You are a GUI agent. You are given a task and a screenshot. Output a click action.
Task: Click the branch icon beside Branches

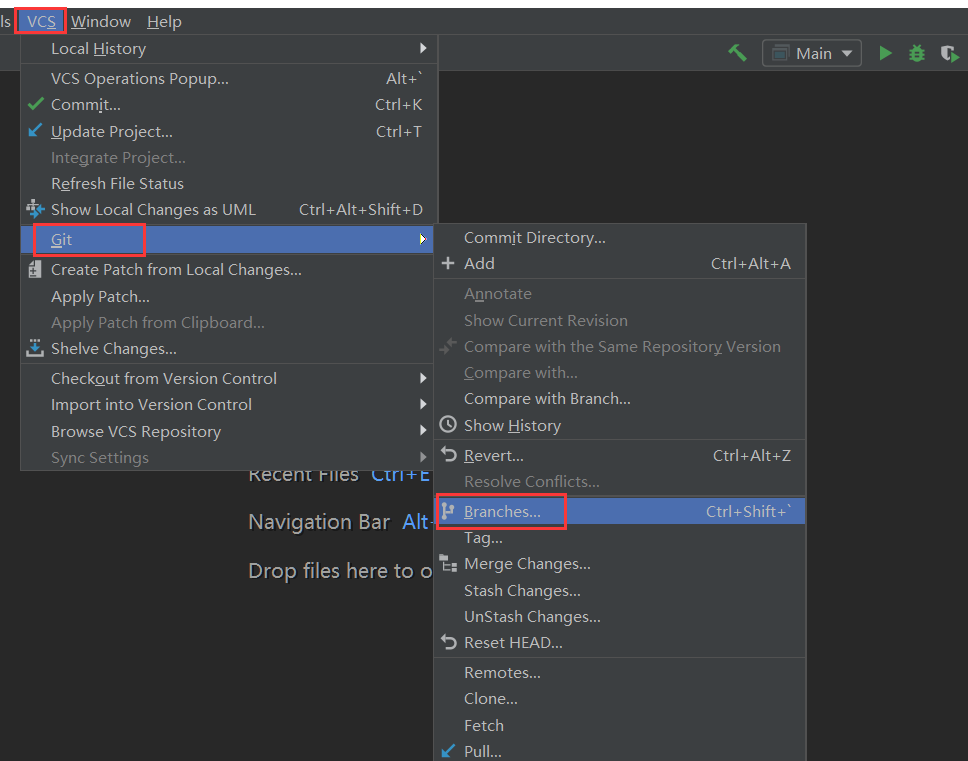pyautogui.click(x=448, y=511)
